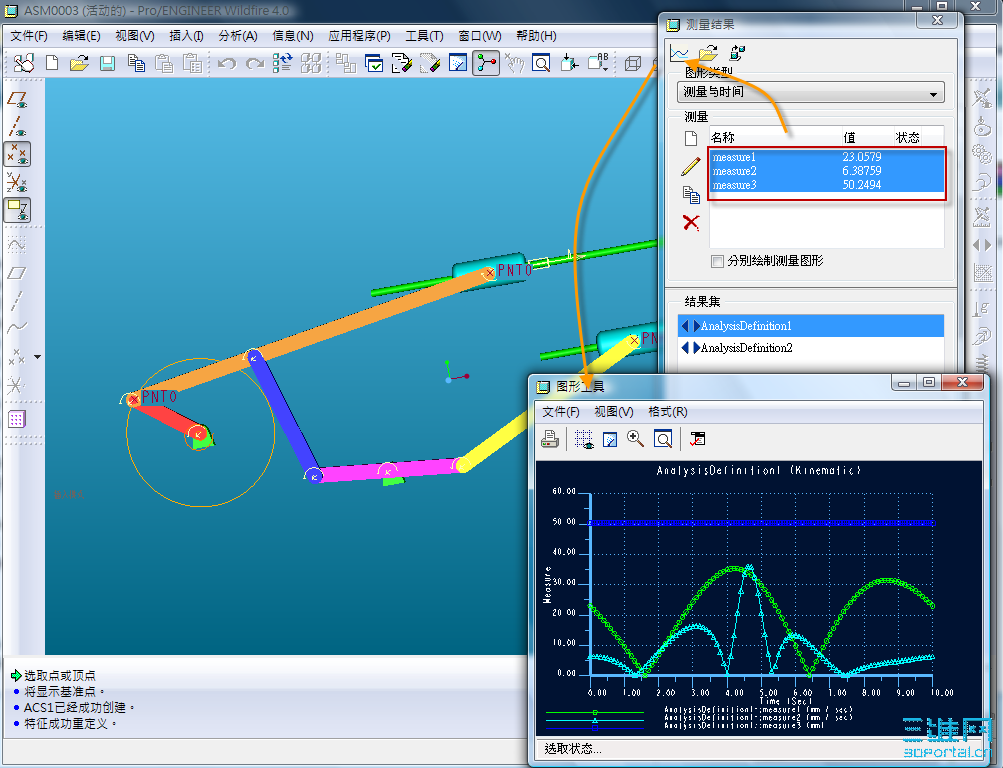Close the 测量结果 dialog
The width and height of the screenshot is (1003, 768).
938,20
